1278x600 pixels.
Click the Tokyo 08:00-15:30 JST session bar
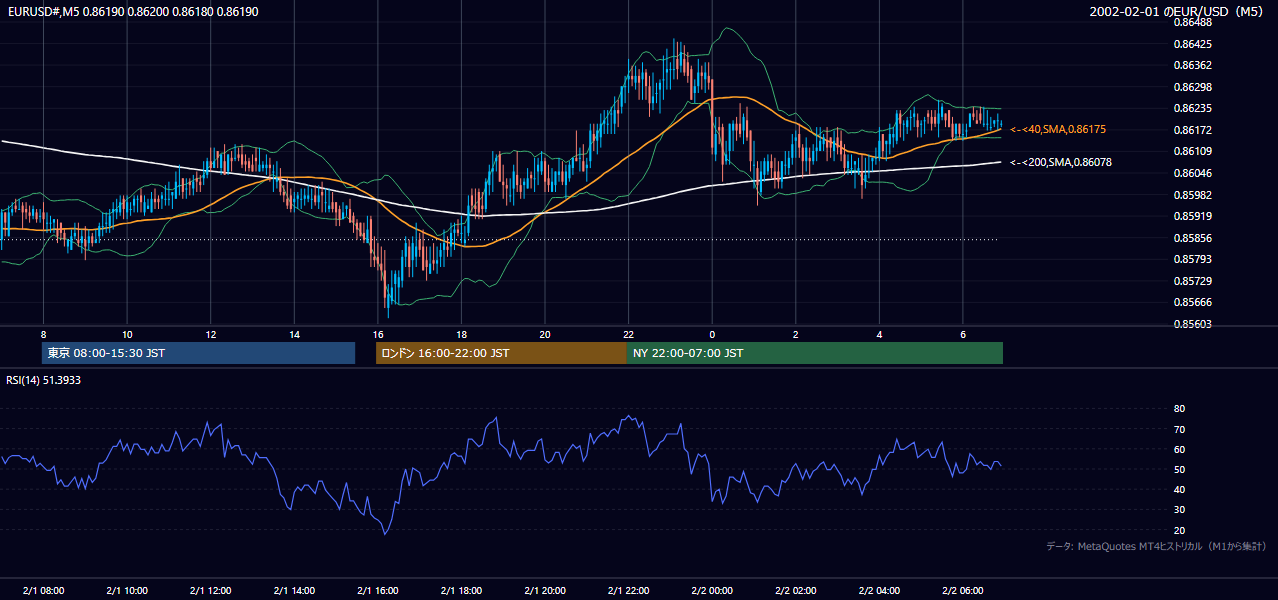point(198,353)
